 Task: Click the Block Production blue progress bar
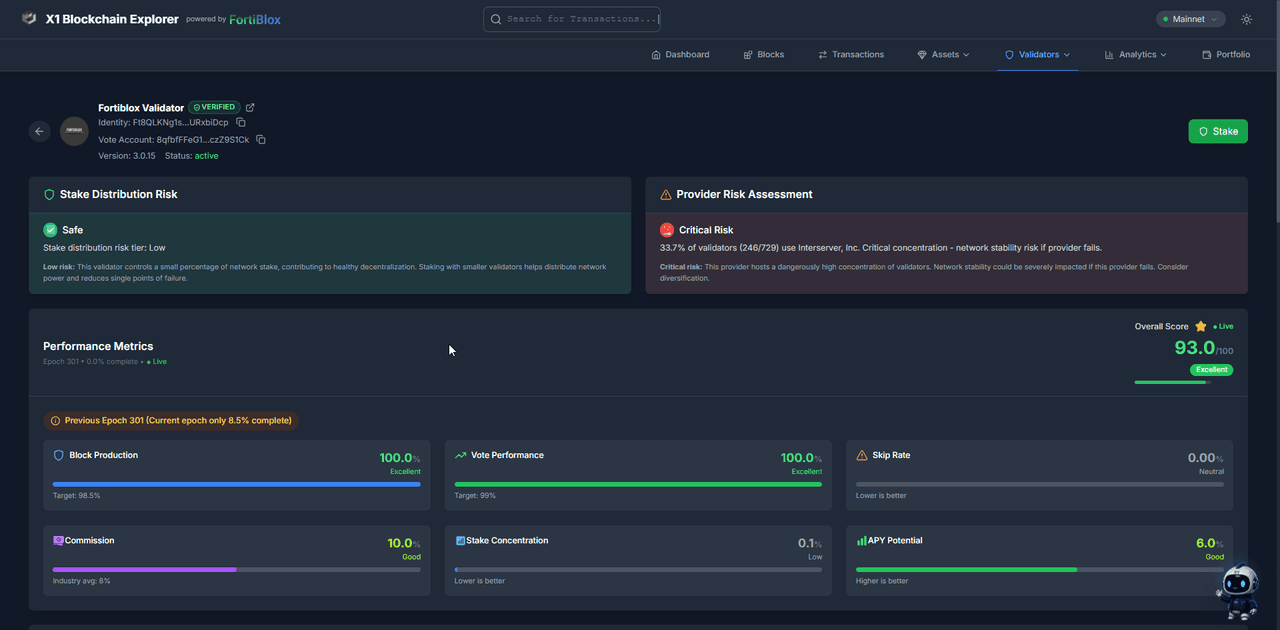237,485
